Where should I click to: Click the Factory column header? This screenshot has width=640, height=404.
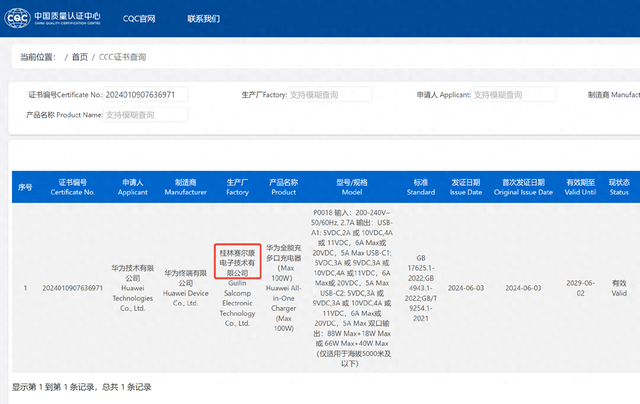(x=238, y=187)
